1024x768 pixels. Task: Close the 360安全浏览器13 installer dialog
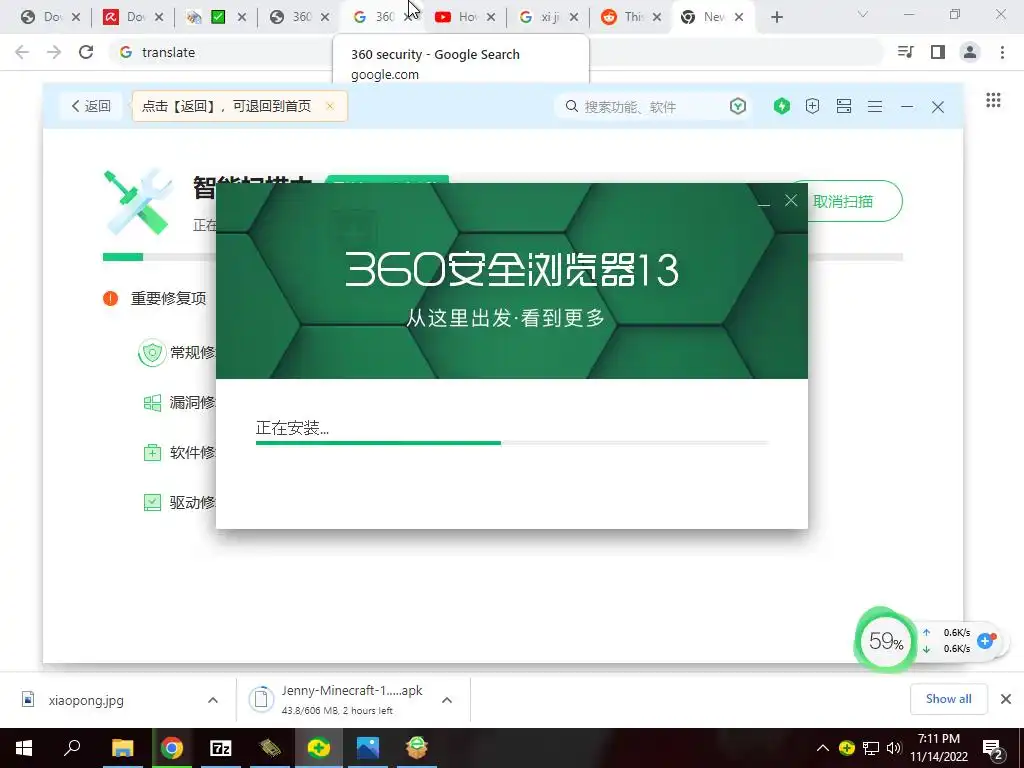tap(791, 200)
